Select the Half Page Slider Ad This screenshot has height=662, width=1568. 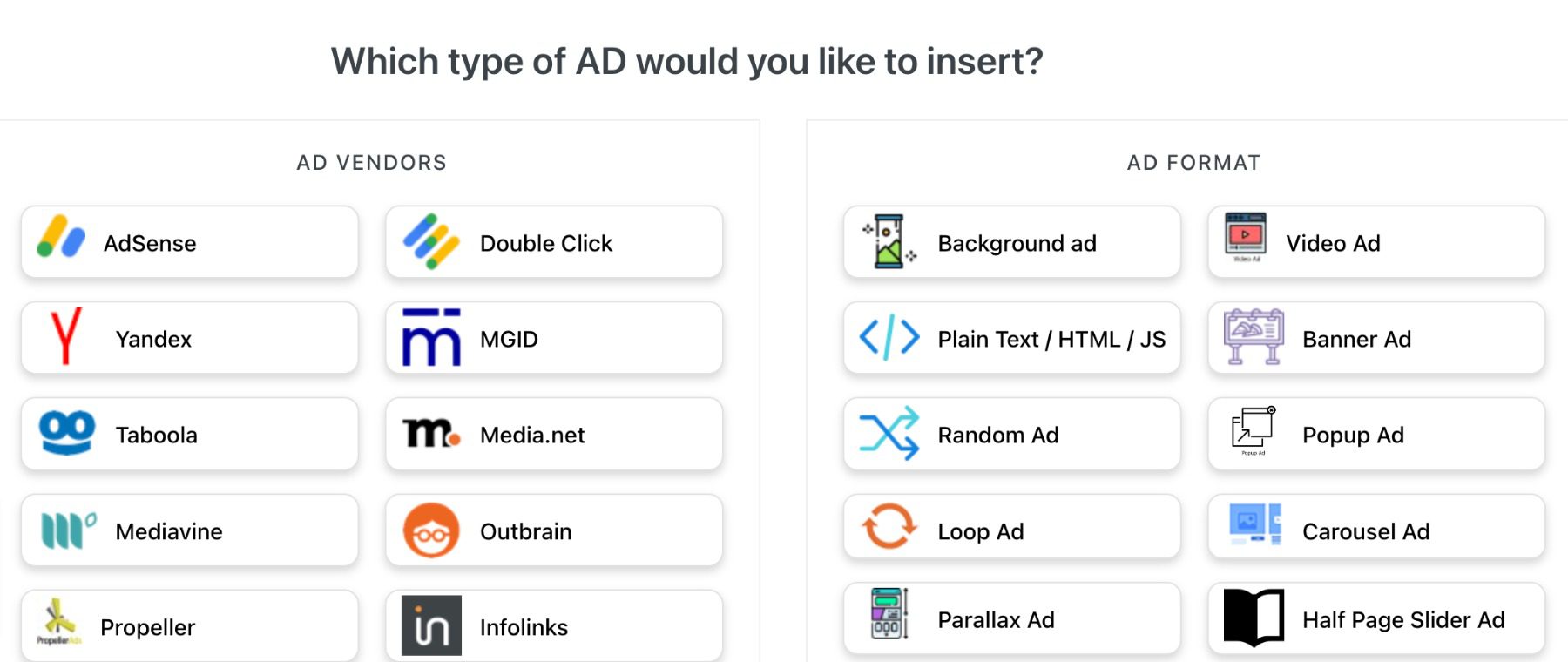tap(1375, 619)
